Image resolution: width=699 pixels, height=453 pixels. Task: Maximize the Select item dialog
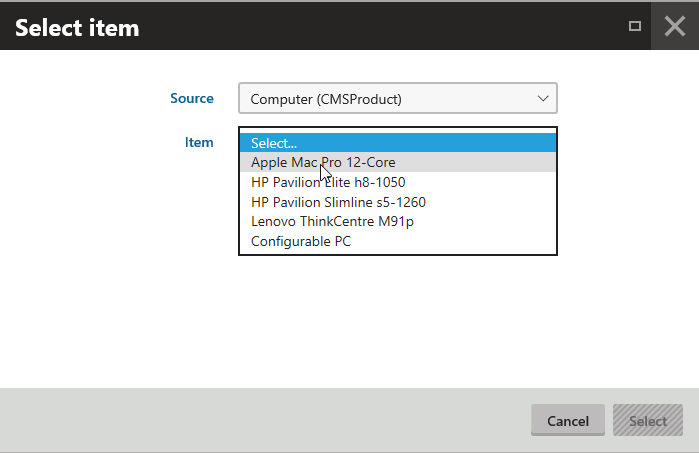coord(635,26)
